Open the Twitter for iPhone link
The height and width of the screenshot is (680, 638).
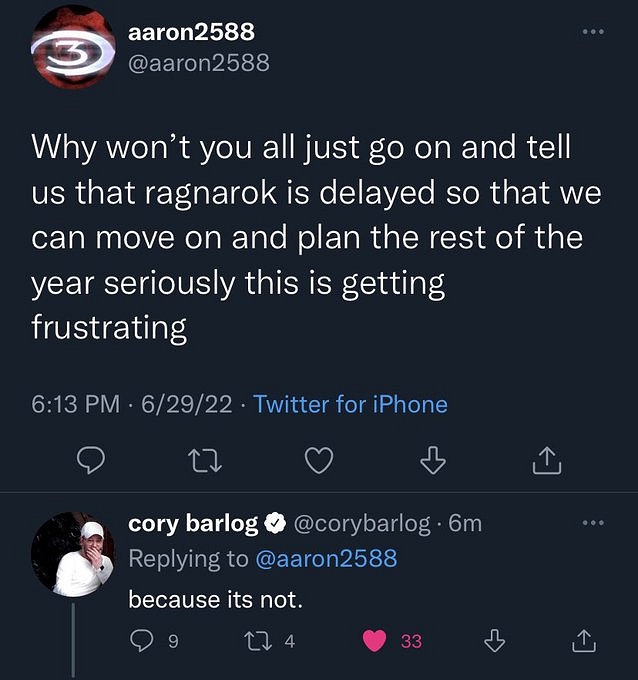(x=350, y=404)
